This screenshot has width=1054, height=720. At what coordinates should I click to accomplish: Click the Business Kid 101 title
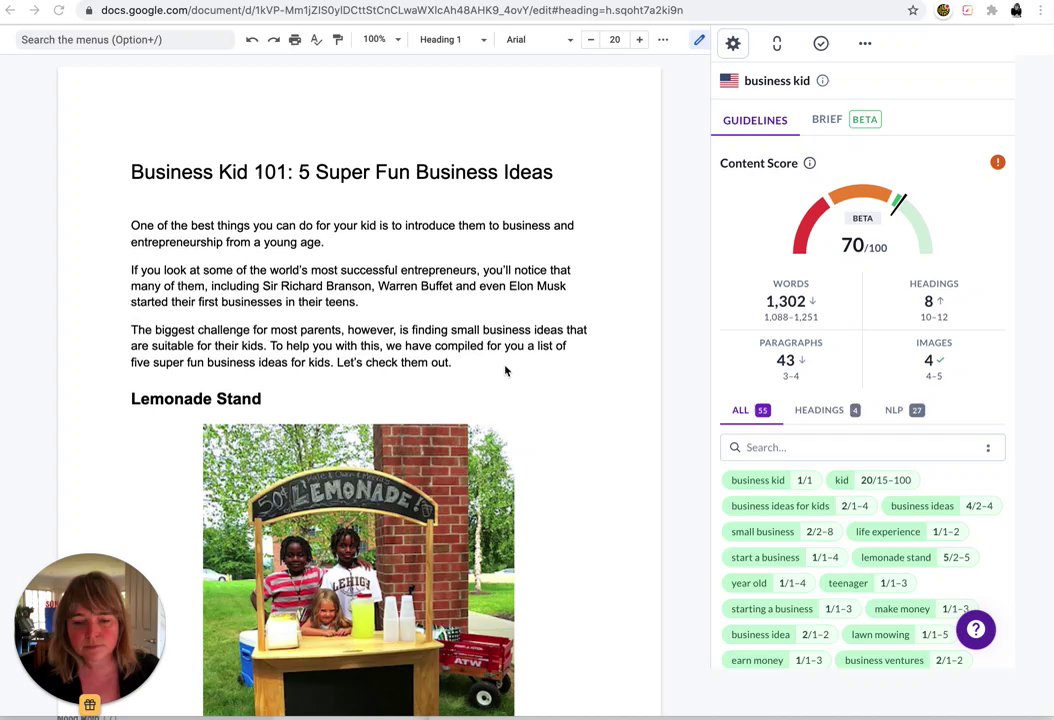click(341, 172)
